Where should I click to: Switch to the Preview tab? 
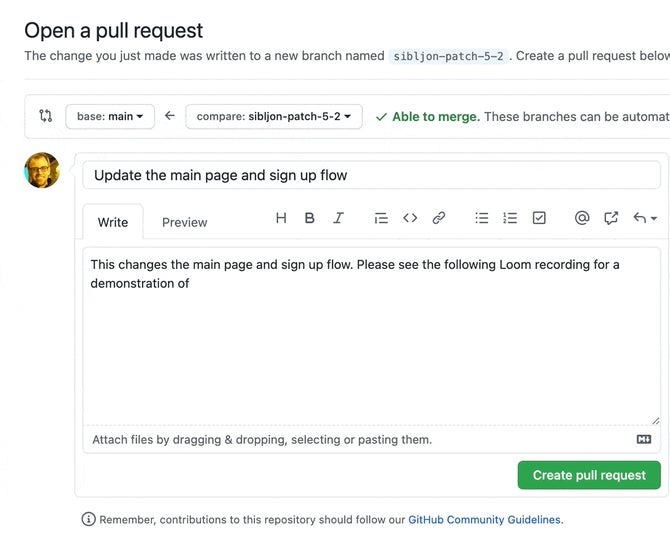[185, 222]
